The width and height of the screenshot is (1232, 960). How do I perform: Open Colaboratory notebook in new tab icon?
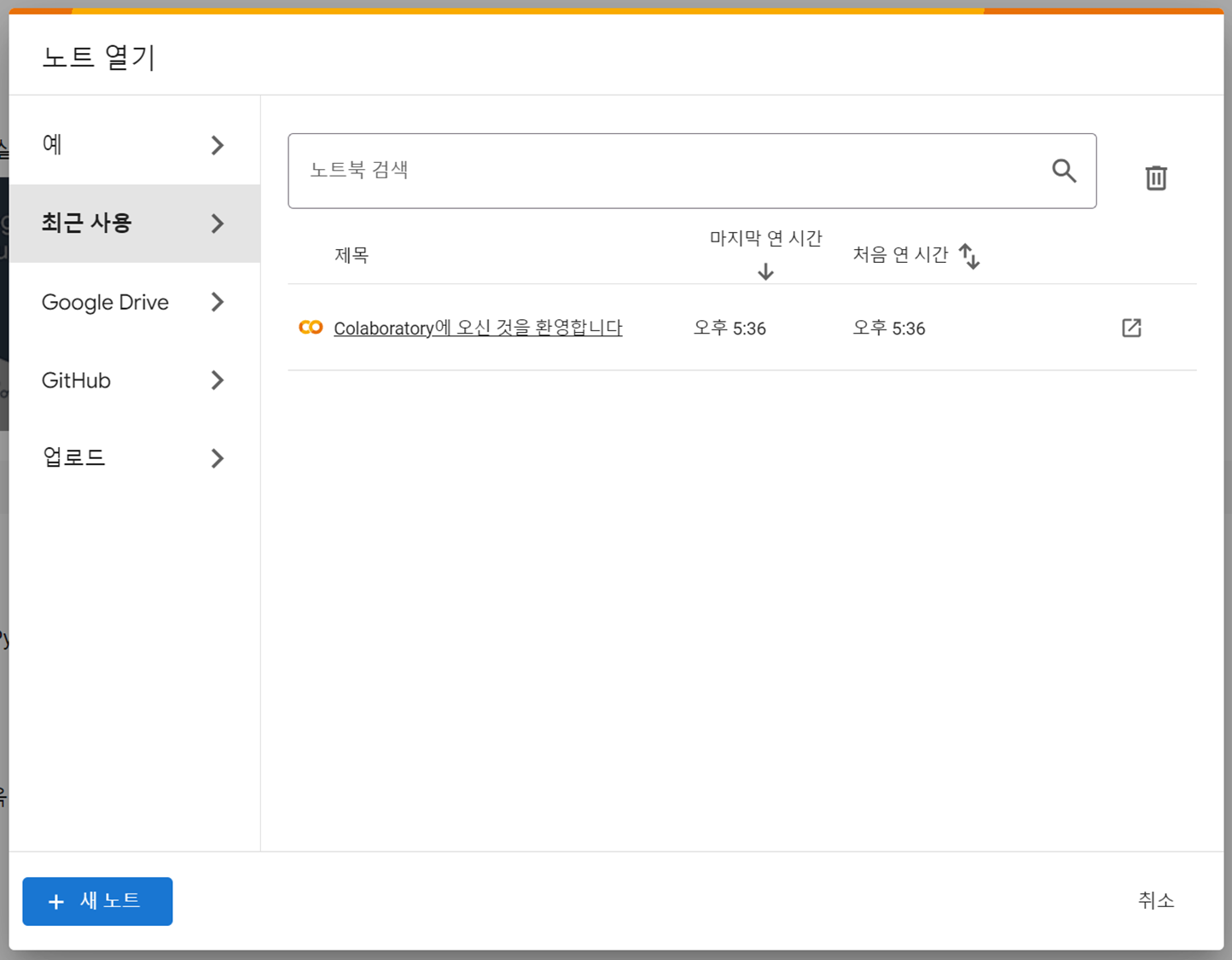1131,328
